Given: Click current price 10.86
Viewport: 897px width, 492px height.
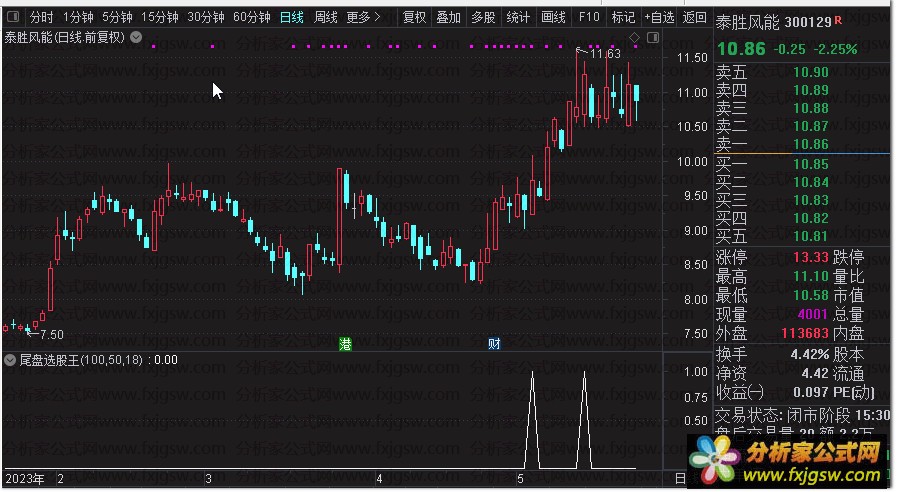Looking at the screenshot, I should [741, 49].
